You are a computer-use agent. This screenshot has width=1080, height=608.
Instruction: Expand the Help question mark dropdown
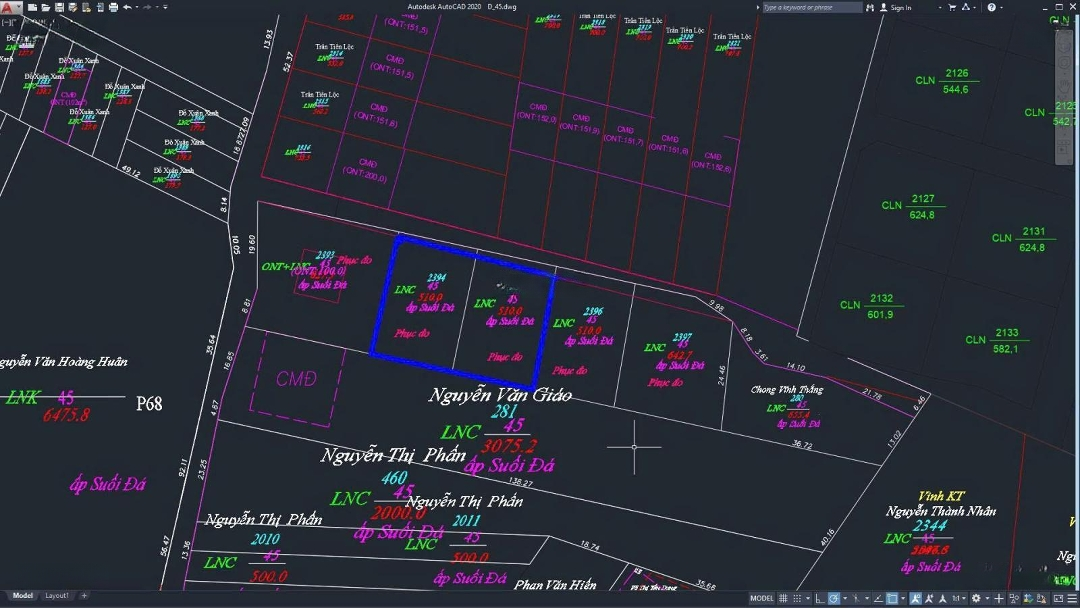1003,7
